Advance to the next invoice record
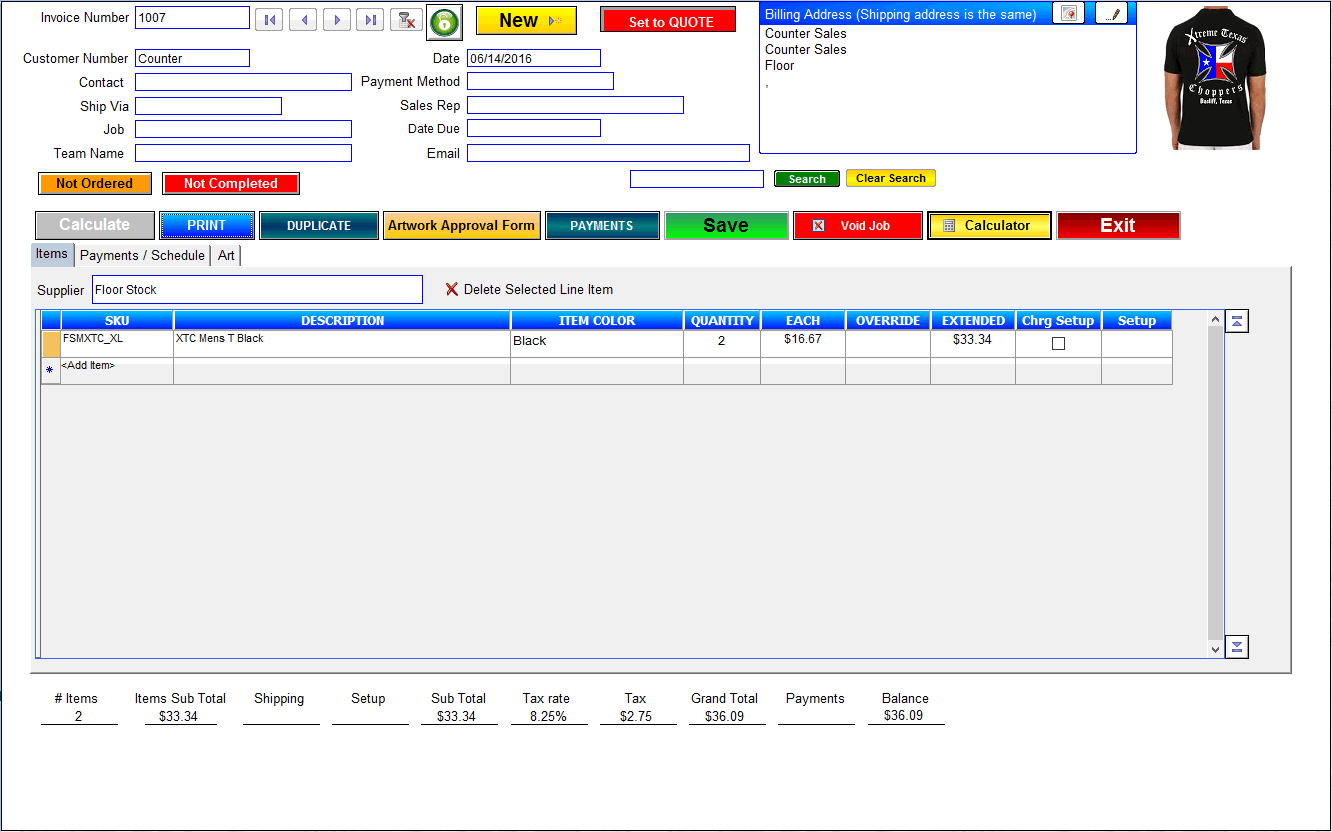 [x=337, y=20]
